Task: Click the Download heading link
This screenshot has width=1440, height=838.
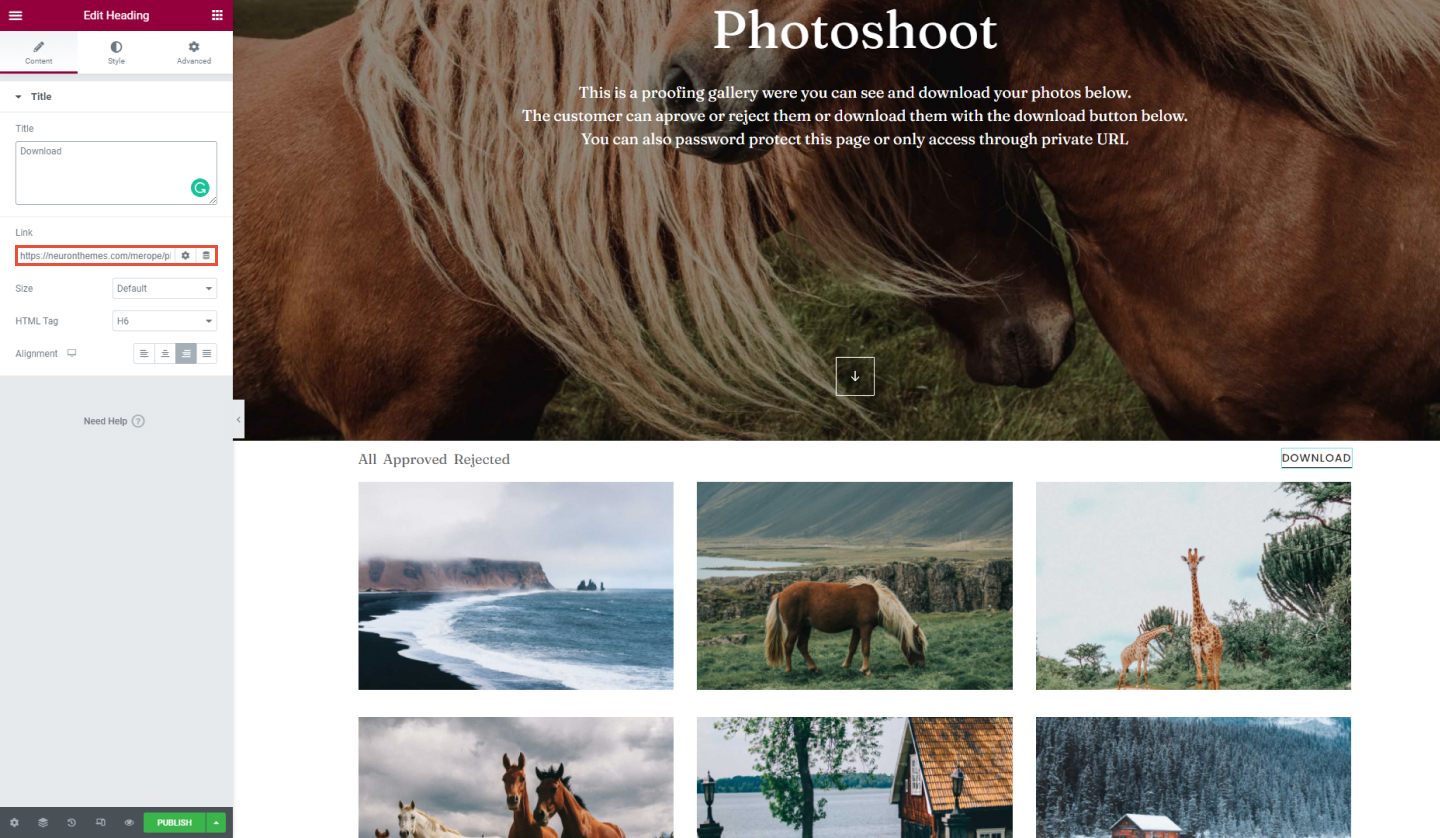Action: tap(1316, 458)
